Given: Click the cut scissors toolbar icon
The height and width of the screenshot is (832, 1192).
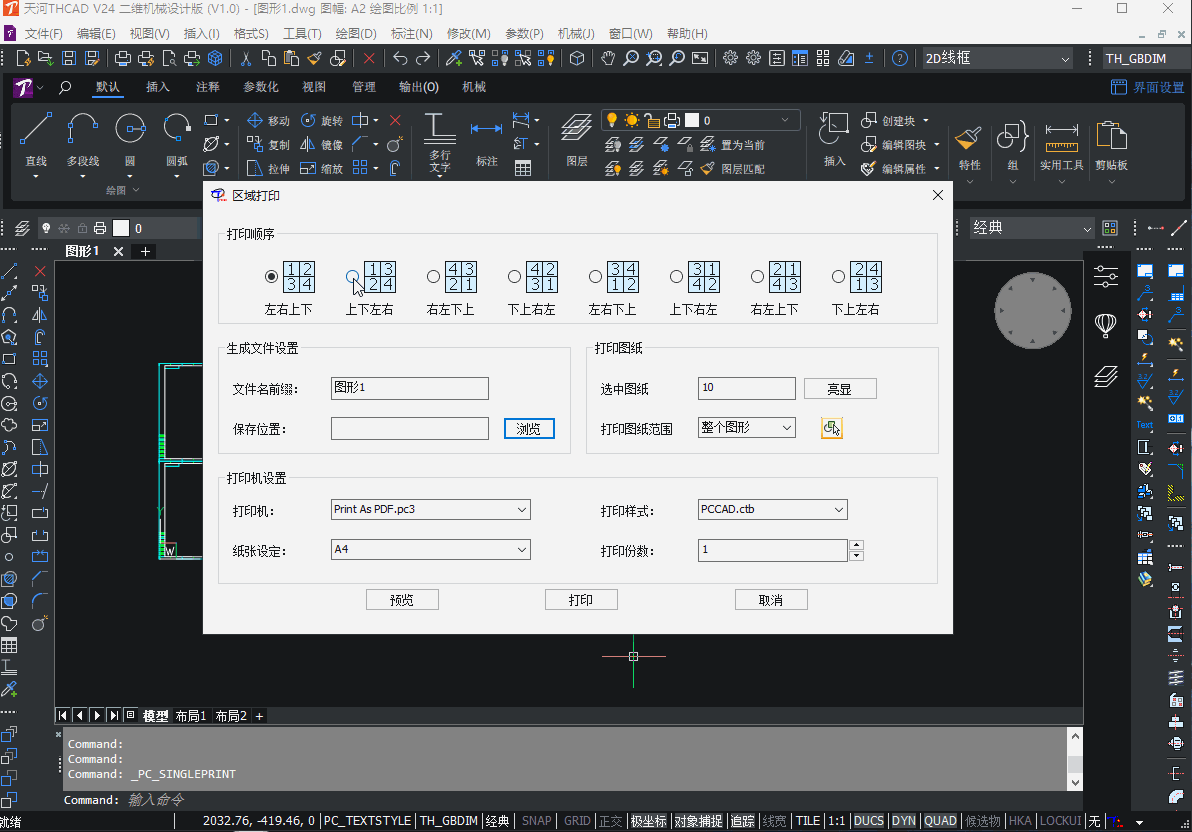Looking at the screenshot, I should coord(246,59).
